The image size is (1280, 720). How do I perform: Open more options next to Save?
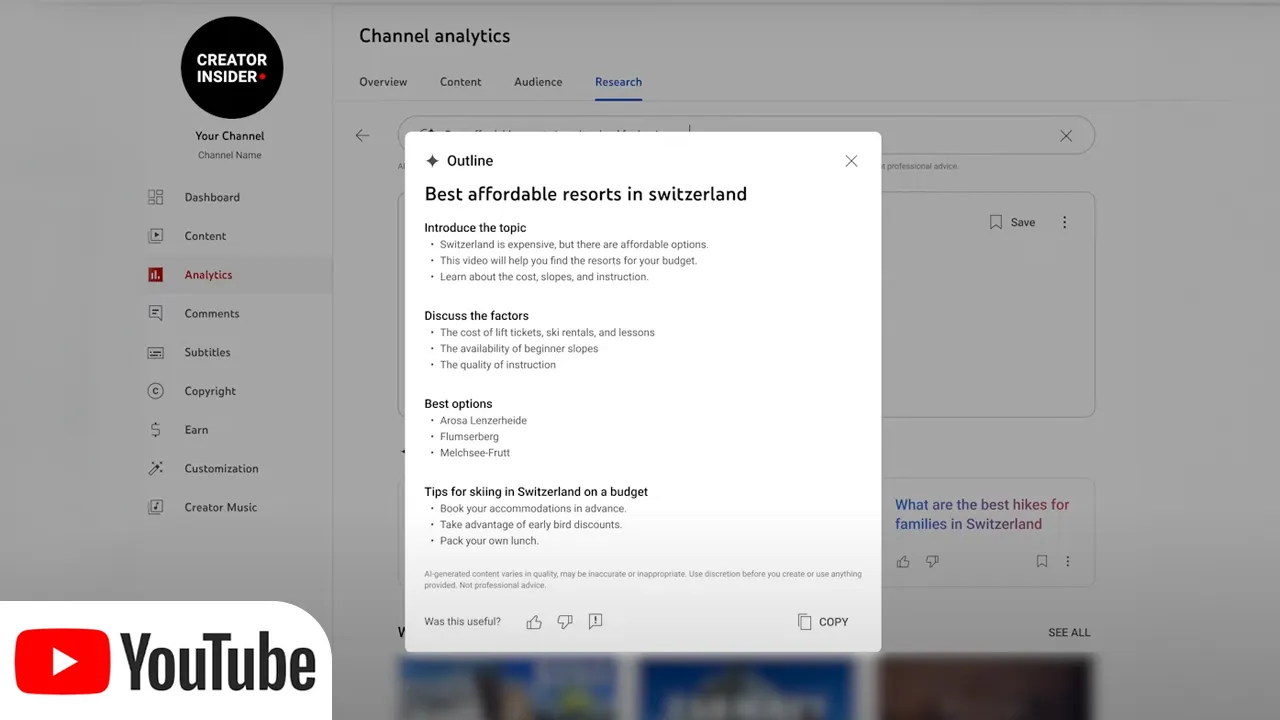coord(1064,223)
